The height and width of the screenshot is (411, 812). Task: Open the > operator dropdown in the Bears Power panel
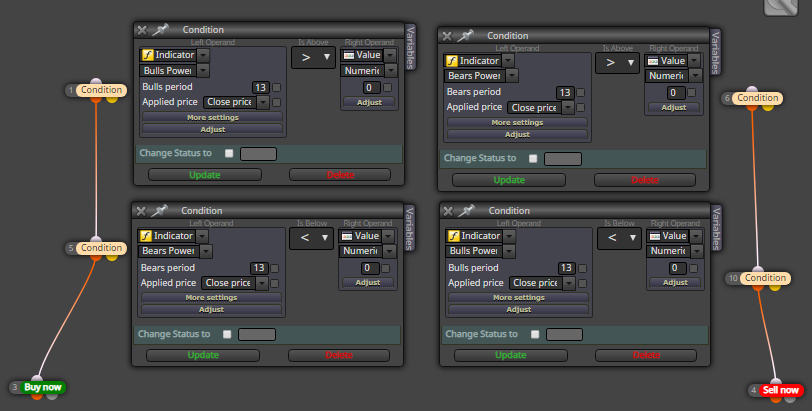(x=617, y=63)
